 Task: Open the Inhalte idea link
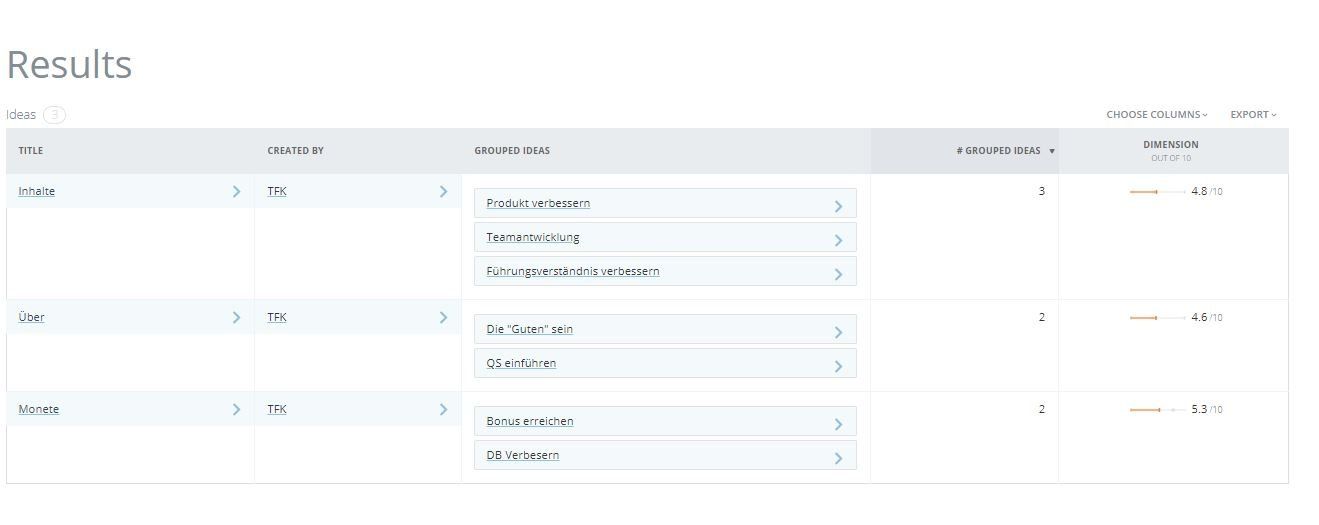click(x=37, y=191)
